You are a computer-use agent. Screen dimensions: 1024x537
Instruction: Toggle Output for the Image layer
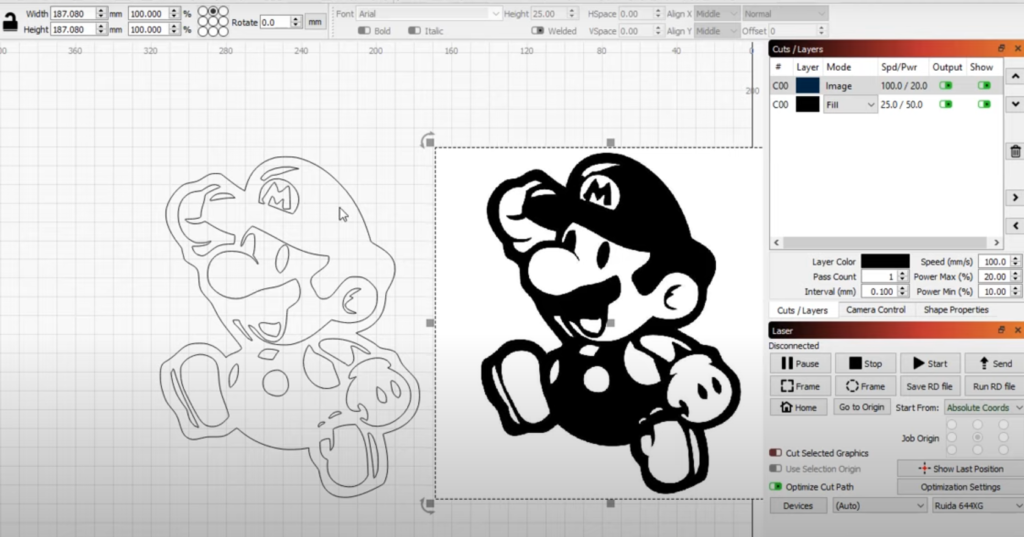tap(945, 86)
